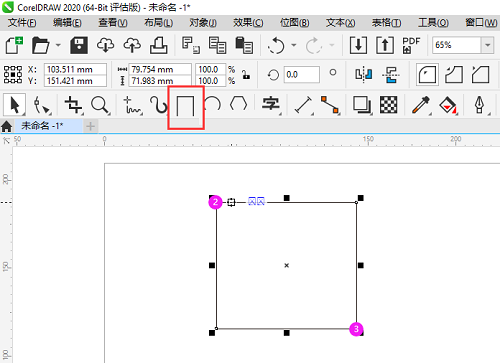The image size is (500, 363).
Task: Cut the selected object
Action: [x=191, y=45]
